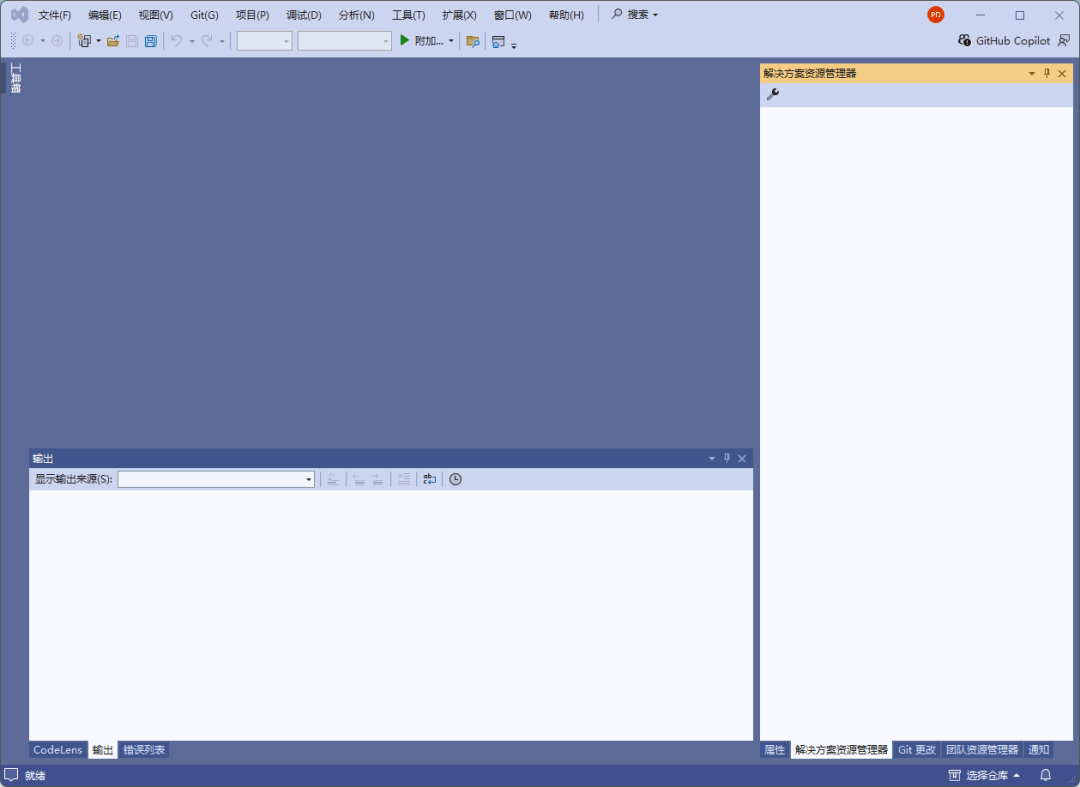Click the go to next message icon
1080x787 pixels.
click(x=377, y=479)
